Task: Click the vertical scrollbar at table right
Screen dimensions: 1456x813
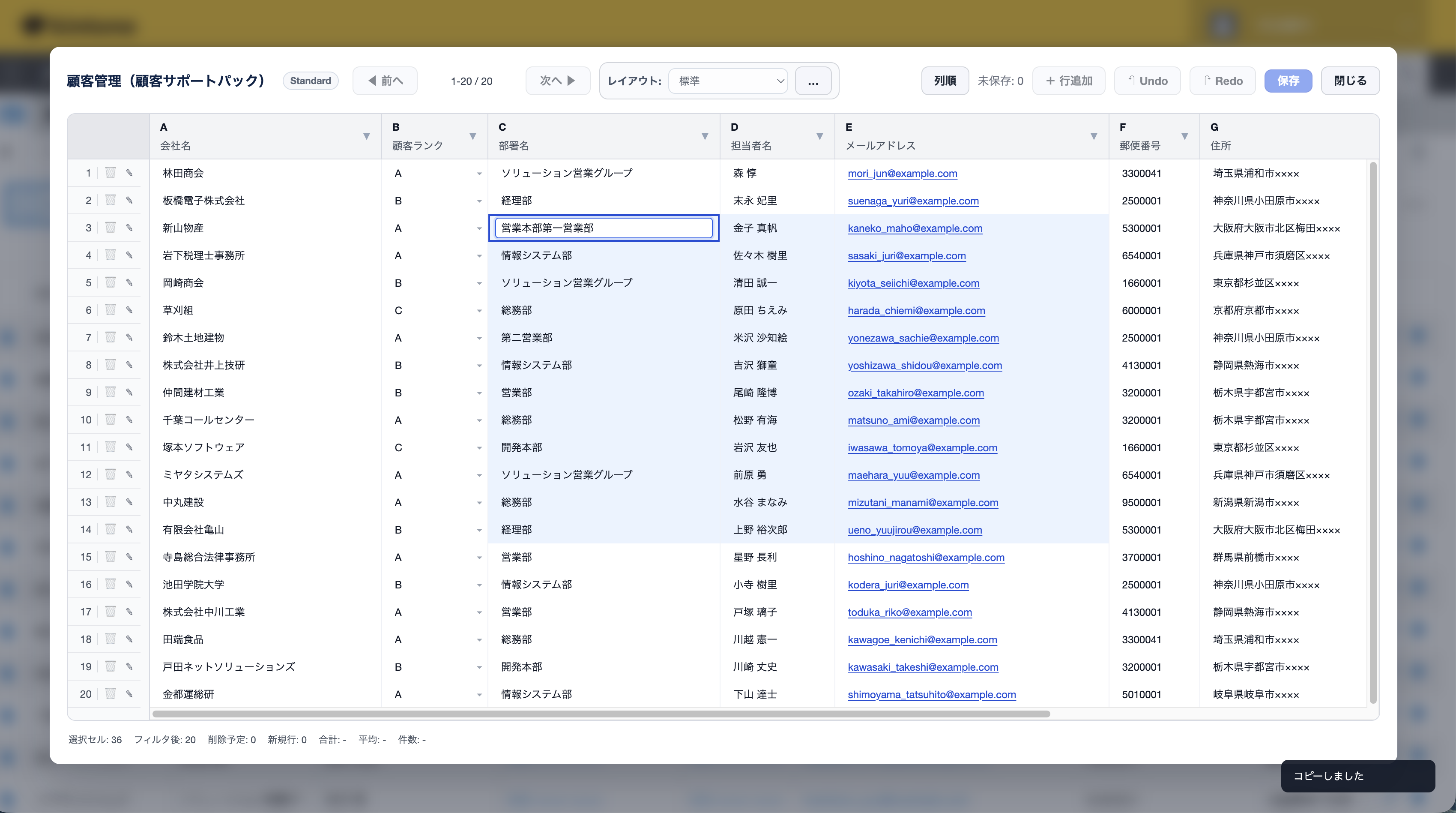Action: (x=1373, y=432)
